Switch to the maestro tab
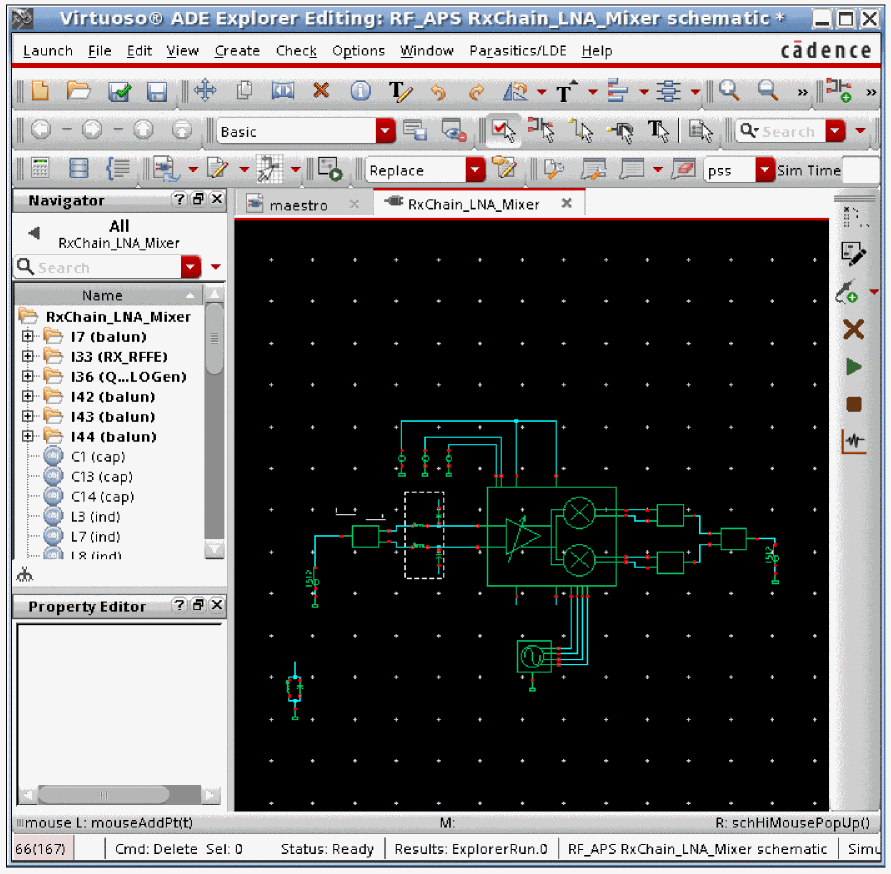 [x=298, y=204]
